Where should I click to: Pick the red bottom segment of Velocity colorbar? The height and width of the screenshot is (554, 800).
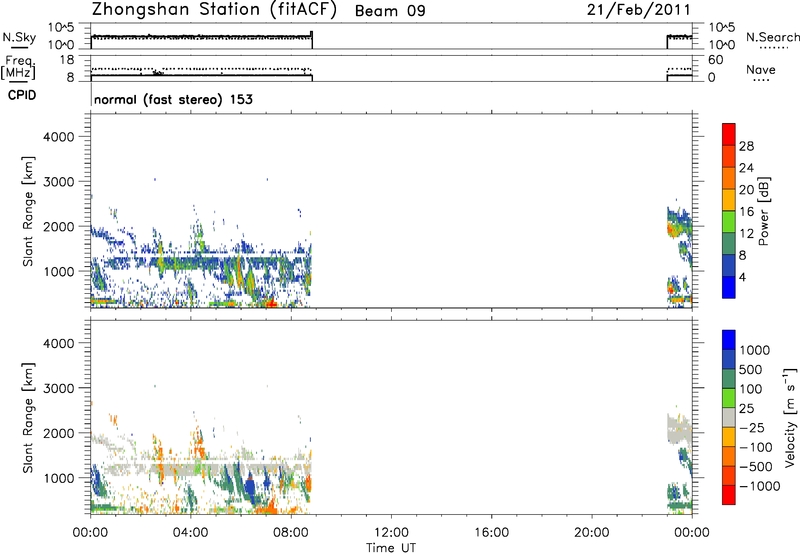(x=729, y=495)
